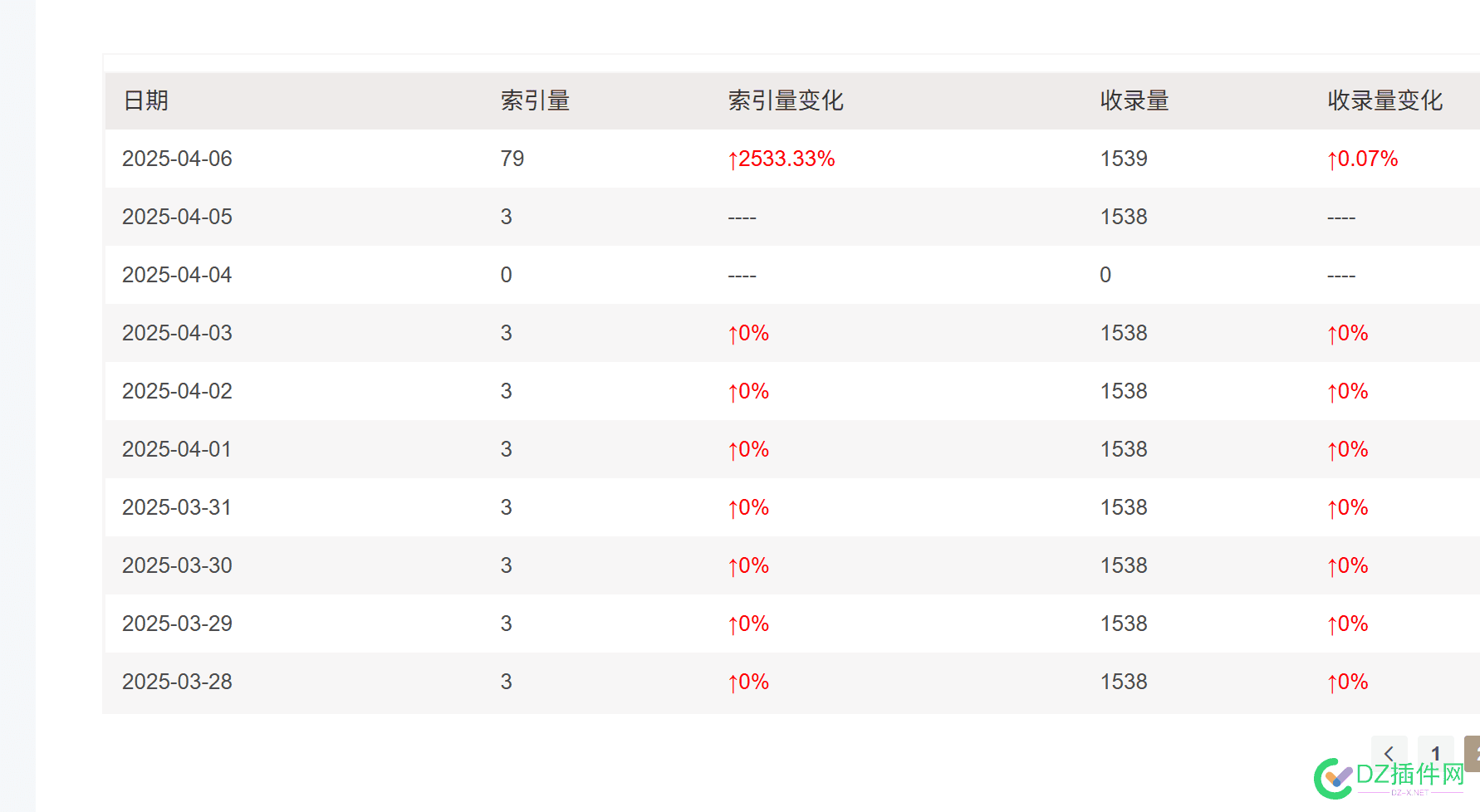Click 1538 in the 2025-03-28 row

click(1124, 682)
